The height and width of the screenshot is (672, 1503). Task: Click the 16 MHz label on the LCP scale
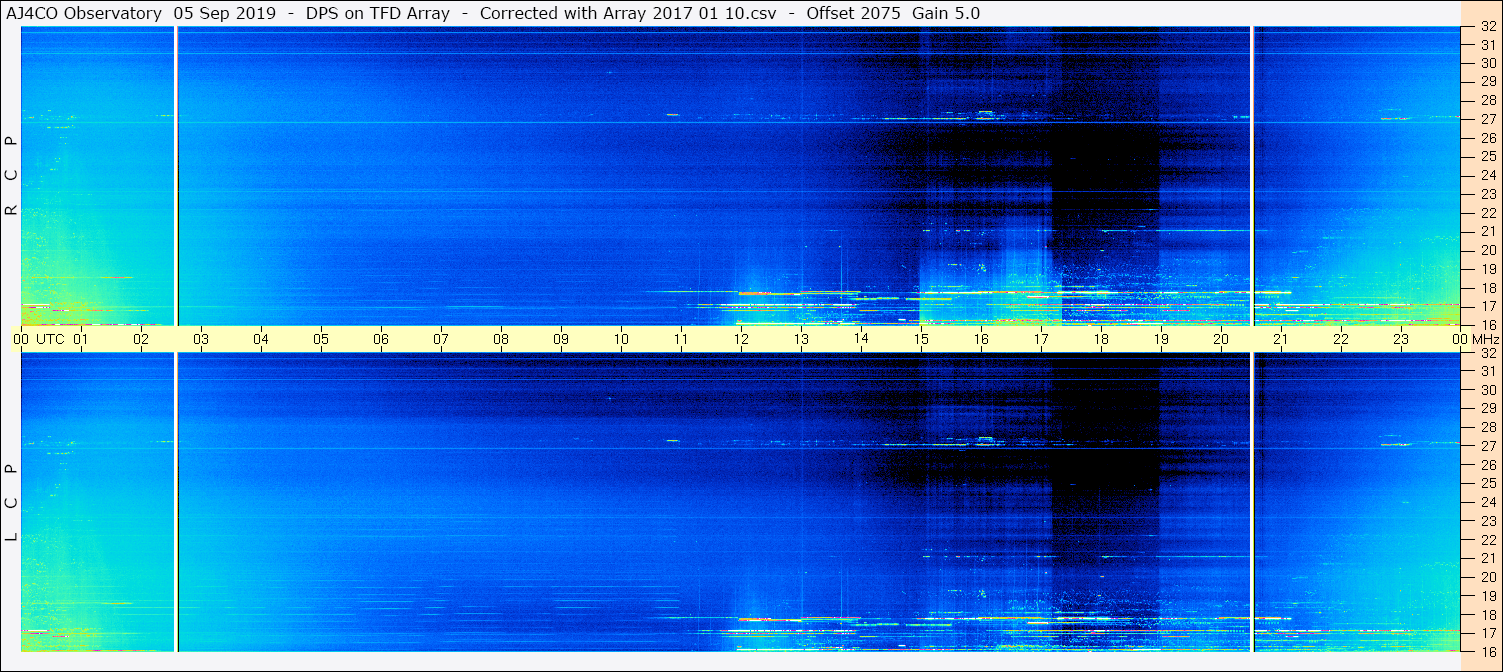tap(1488, 652)
